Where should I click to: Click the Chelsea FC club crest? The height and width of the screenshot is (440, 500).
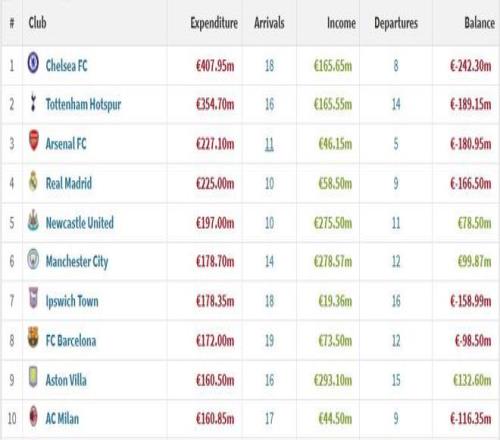[33, 62]
